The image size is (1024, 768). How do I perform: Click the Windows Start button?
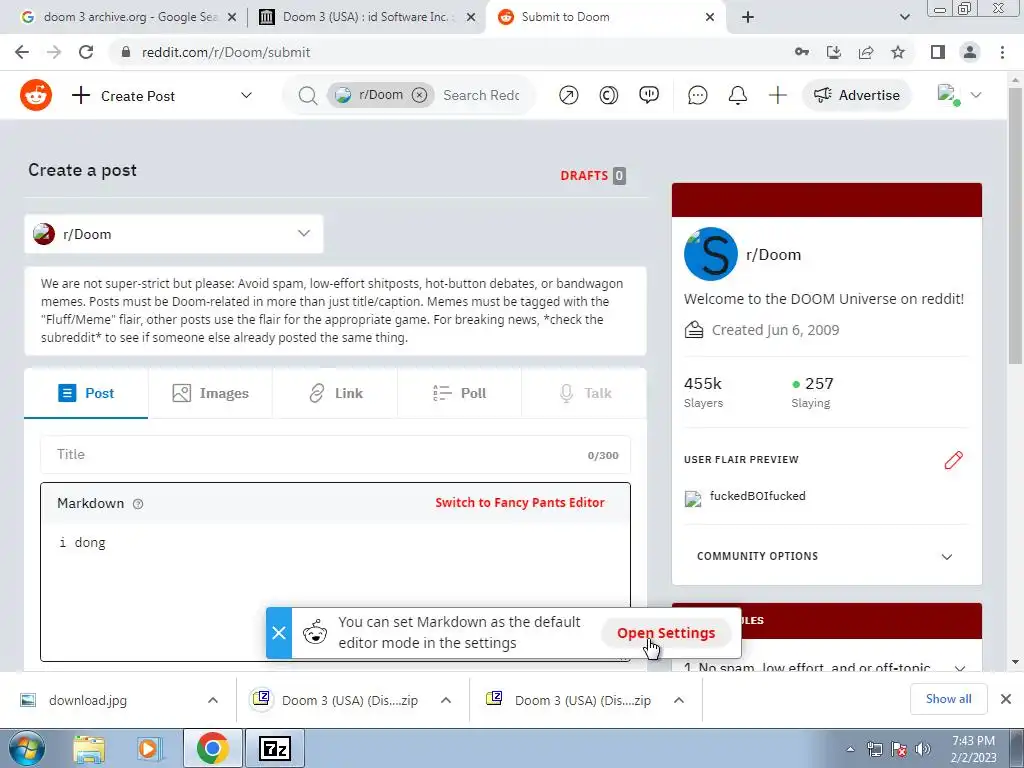coord(27,749)
